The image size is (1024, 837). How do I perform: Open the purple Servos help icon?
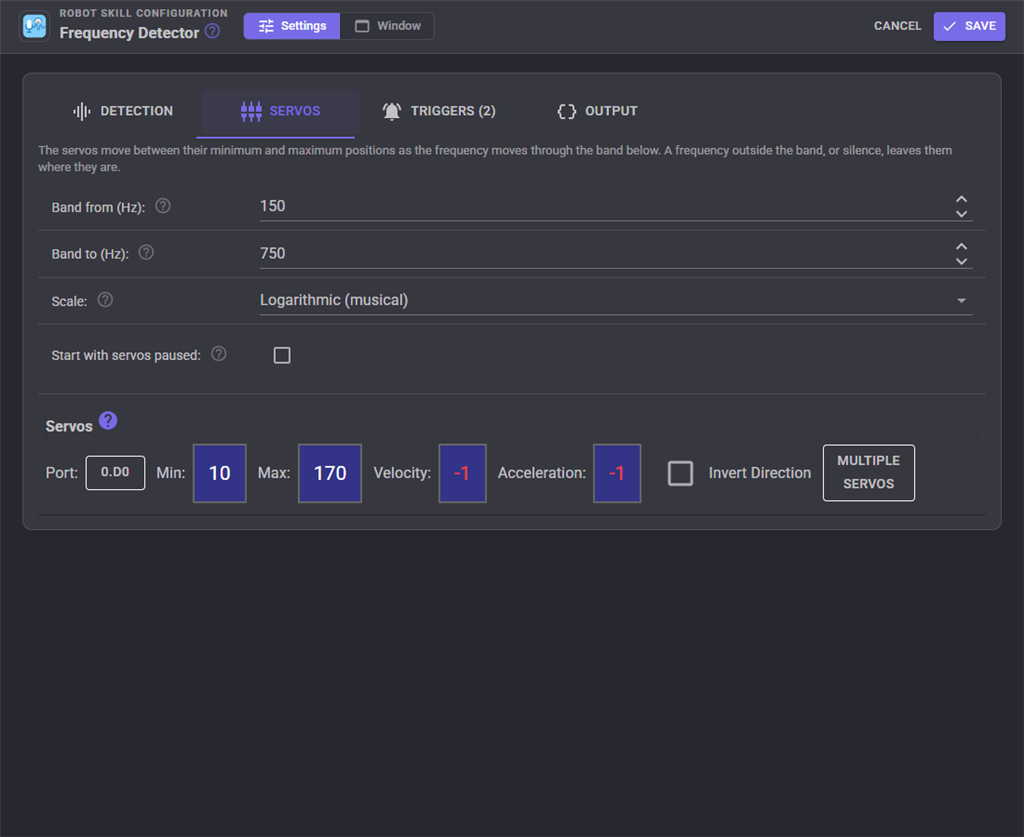pyautogui.click(x=108, y=421)
